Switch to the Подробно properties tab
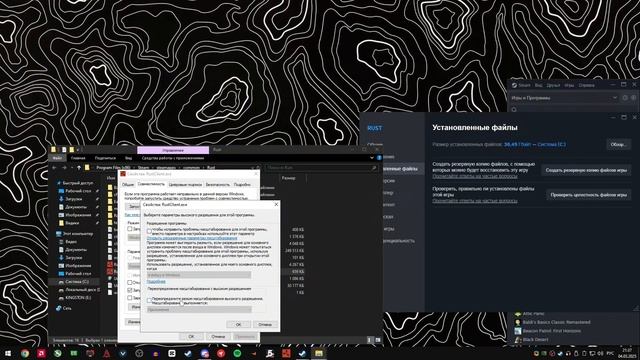Image resolution: width=640 pixels, height=360 pixels. coord(242,185)
